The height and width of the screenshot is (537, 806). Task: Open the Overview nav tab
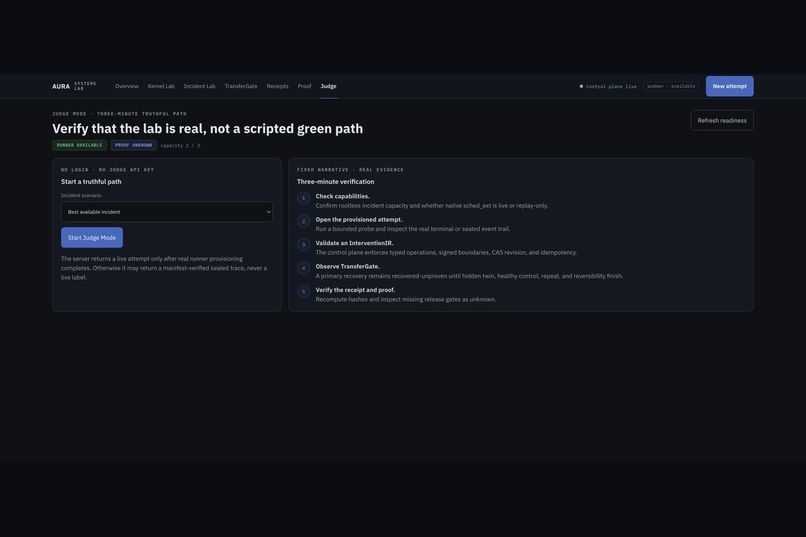point(126,86)
